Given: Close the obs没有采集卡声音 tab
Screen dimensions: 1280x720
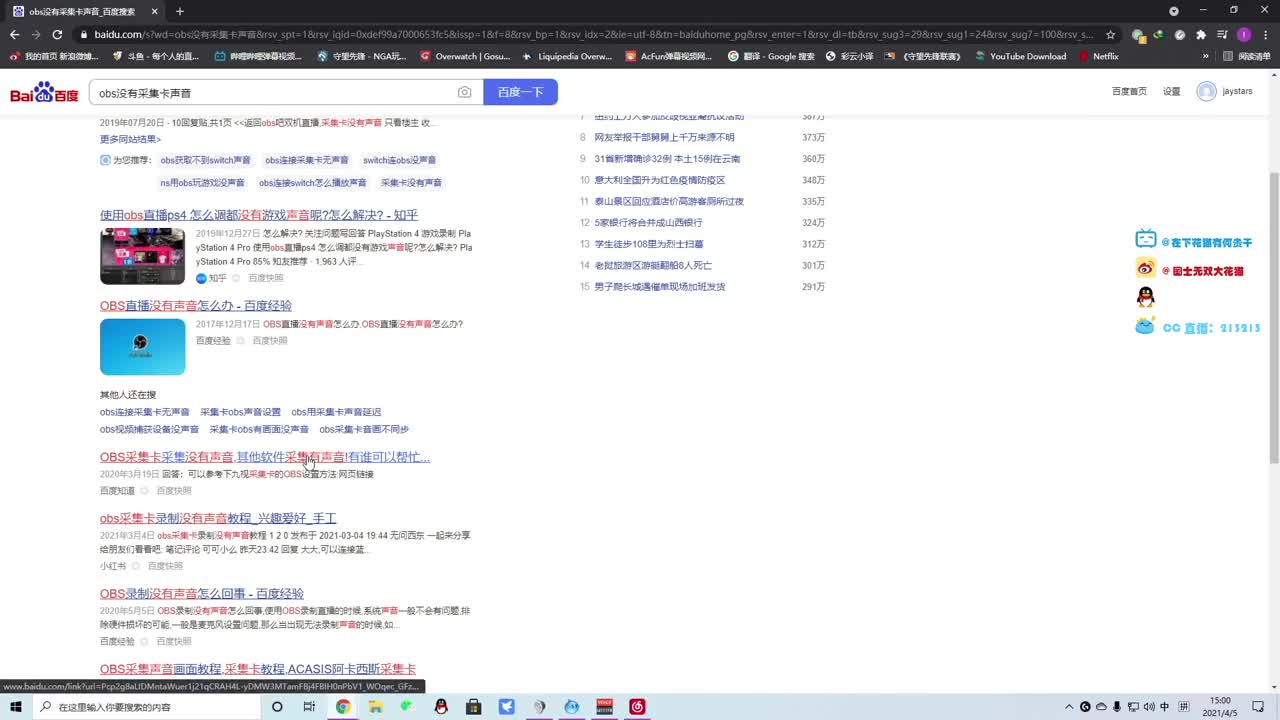Looking at the screenshot, I should click(x=154, y=11).
